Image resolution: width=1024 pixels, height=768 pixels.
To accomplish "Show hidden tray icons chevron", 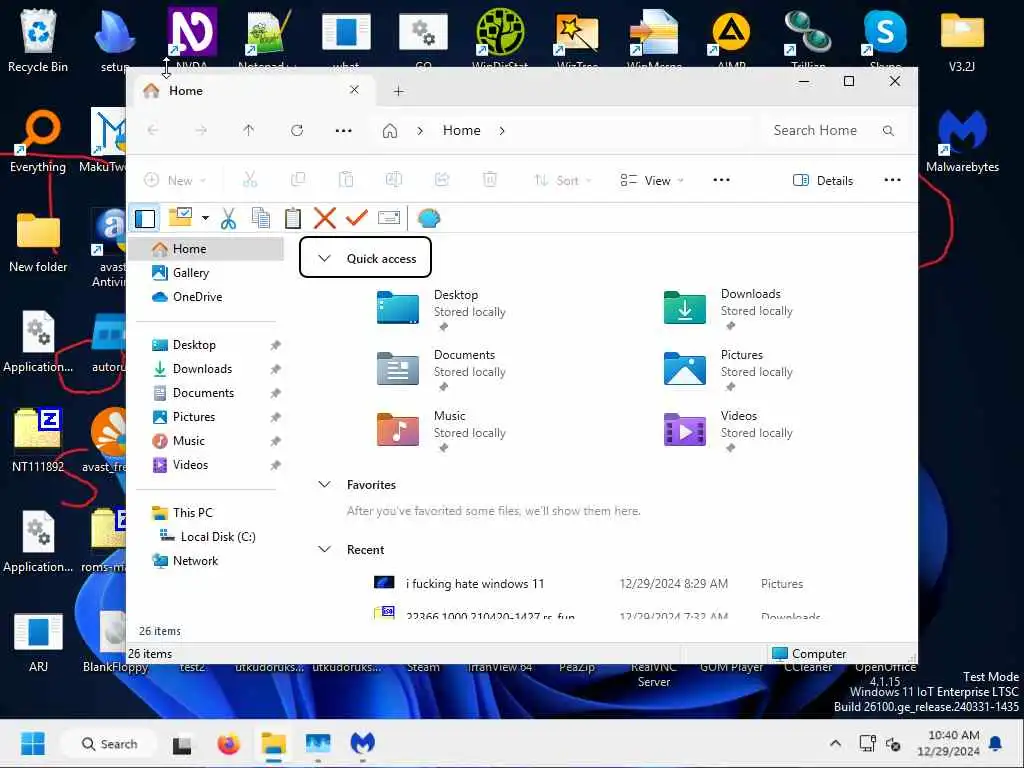I will coord(835,743).
